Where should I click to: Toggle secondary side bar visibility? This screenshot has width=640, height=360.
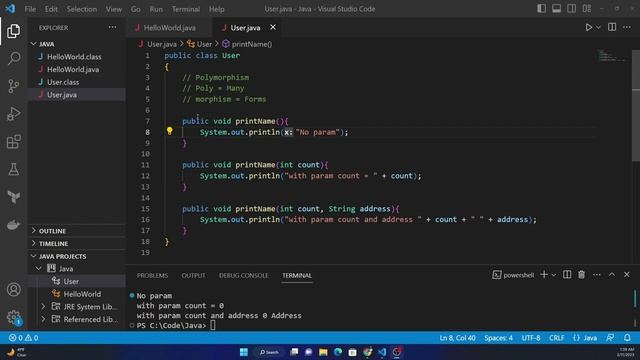[571, 9]
